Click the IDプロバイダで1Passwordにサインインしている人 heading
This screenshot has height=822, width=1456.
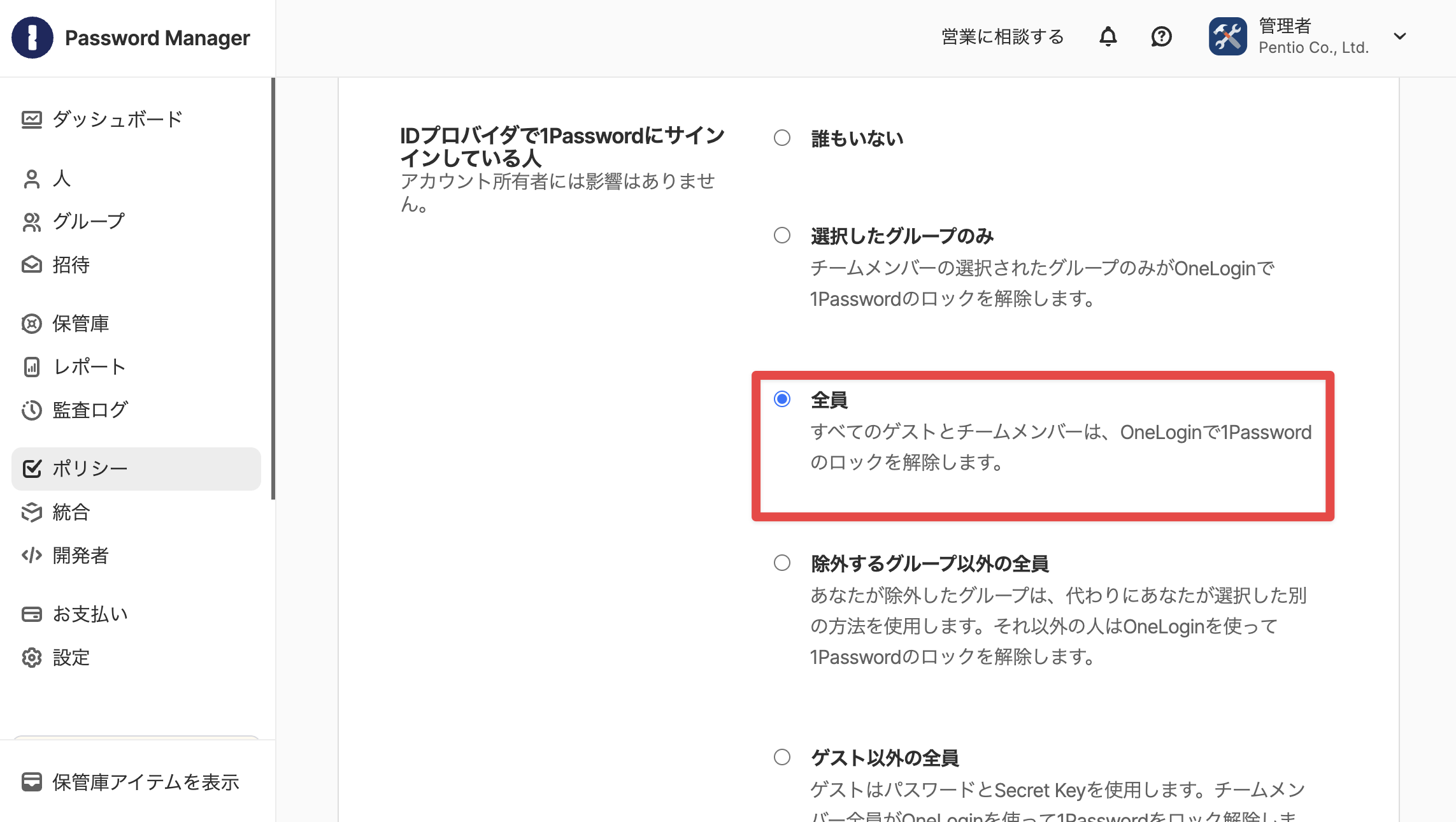[x=562, y=147]
